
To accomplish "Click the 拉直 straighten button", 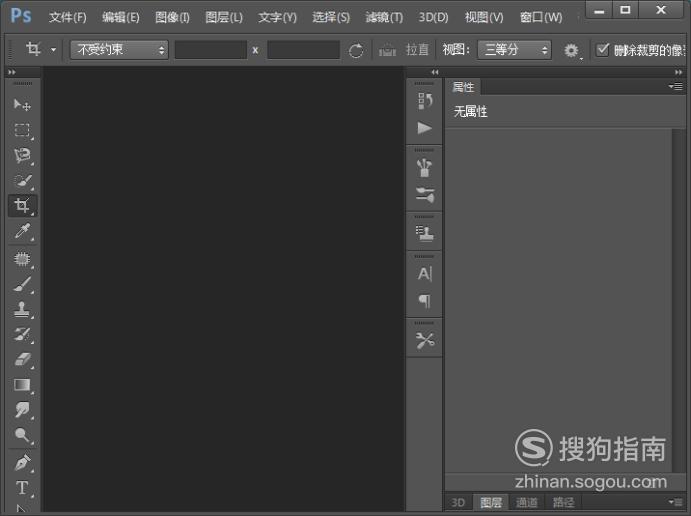I will pos(417,50).
